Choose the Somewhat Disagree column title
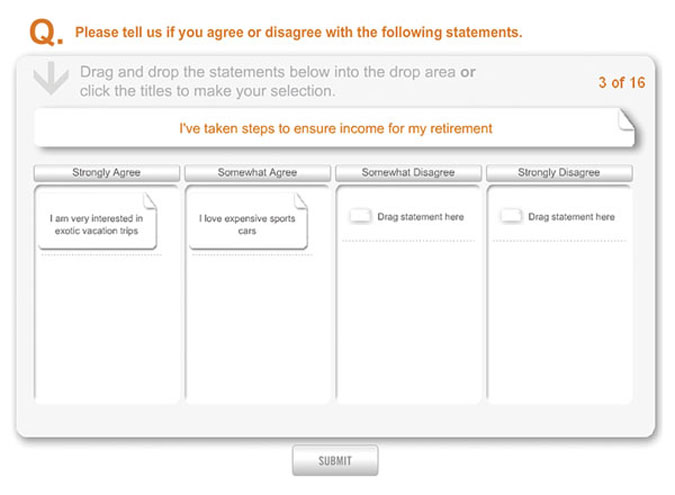This screenshot has height=495, width=675. (x=408, y=173)
